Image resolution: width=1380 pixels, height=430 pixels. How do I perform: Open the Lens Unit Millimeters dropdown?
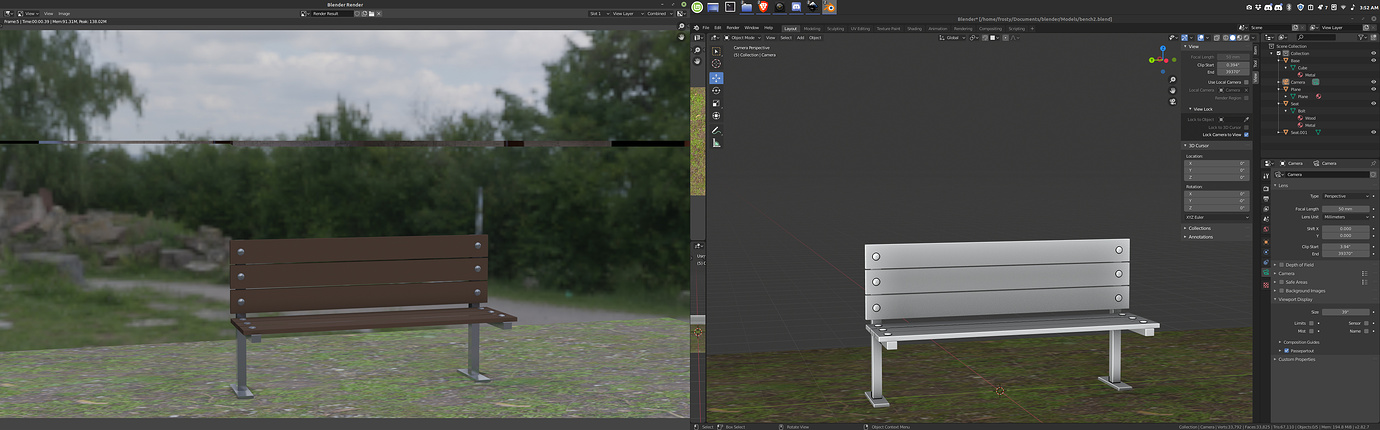1348,217
